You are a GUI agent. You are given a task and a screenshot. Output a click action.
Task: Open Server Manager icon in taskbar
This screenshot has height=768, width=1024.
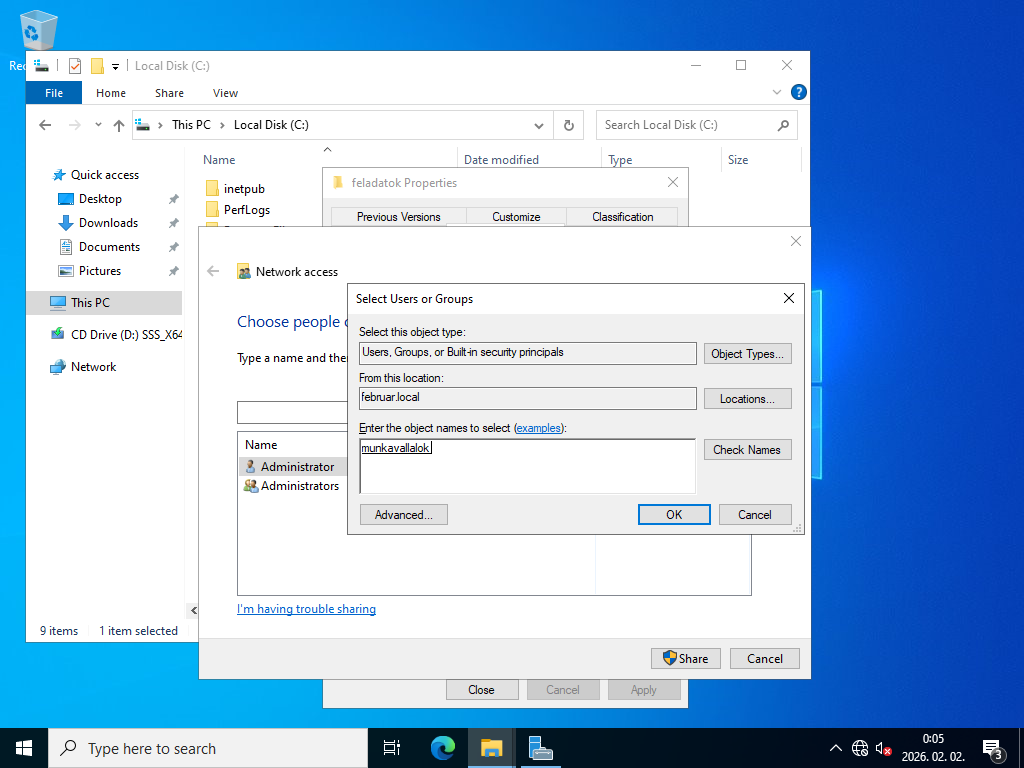(539, 748)
